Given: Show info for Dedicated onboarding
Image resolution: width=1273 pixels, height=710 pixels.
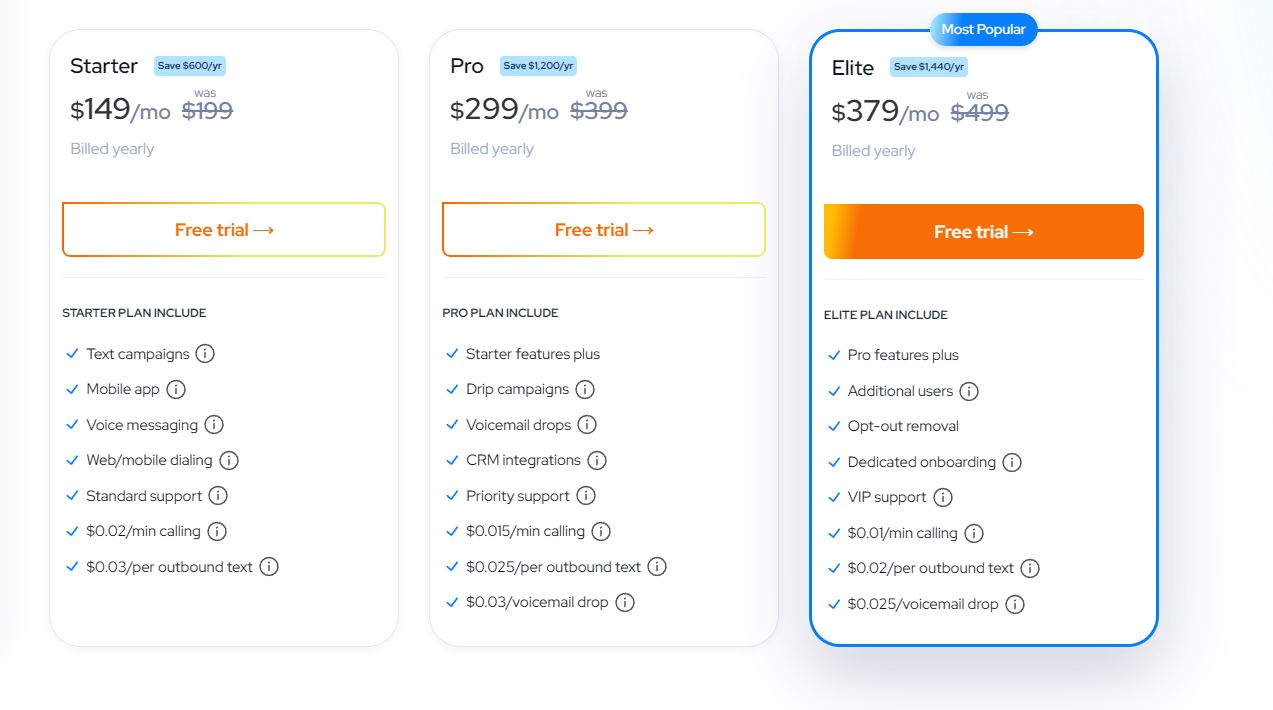Looking at the screenshot, I should (x=1012, y=462).
